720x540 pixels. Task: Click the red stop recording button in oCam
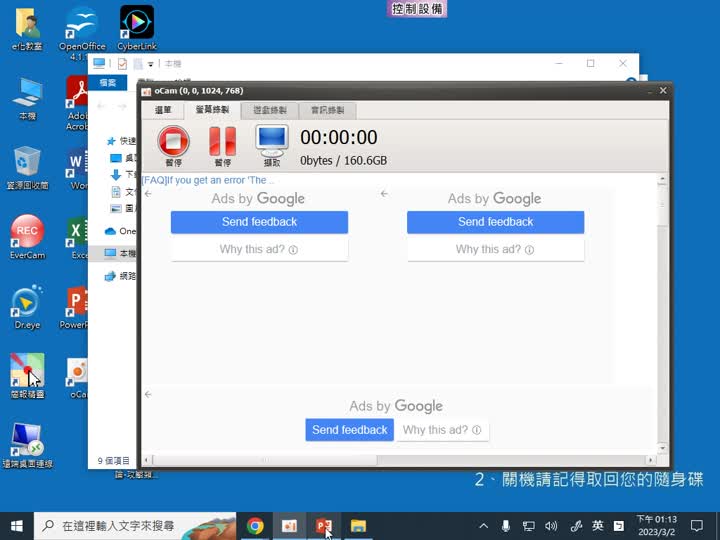pos(174,141)
